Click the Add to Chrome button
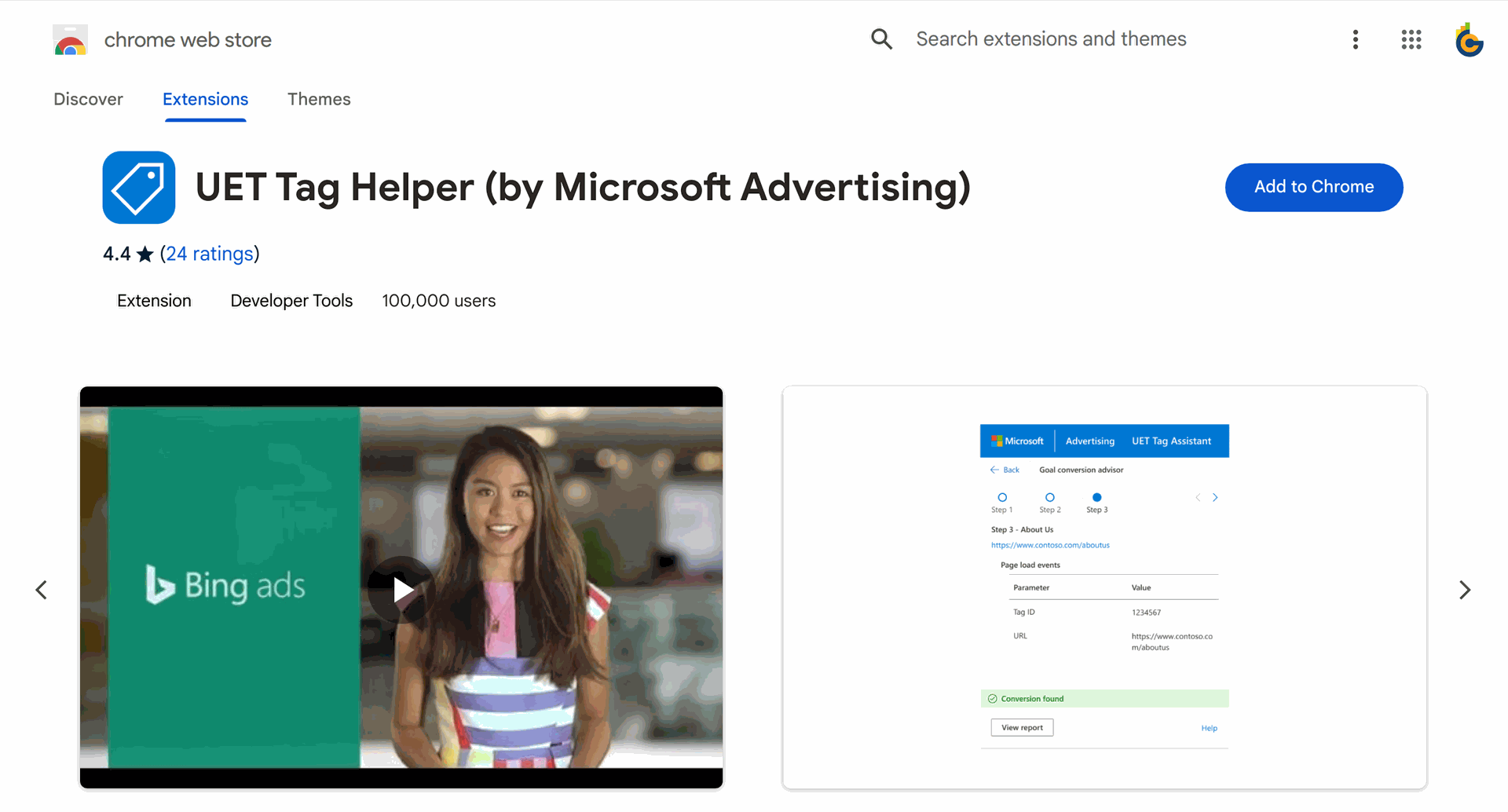The image size is (1508, 812). 1313,188
